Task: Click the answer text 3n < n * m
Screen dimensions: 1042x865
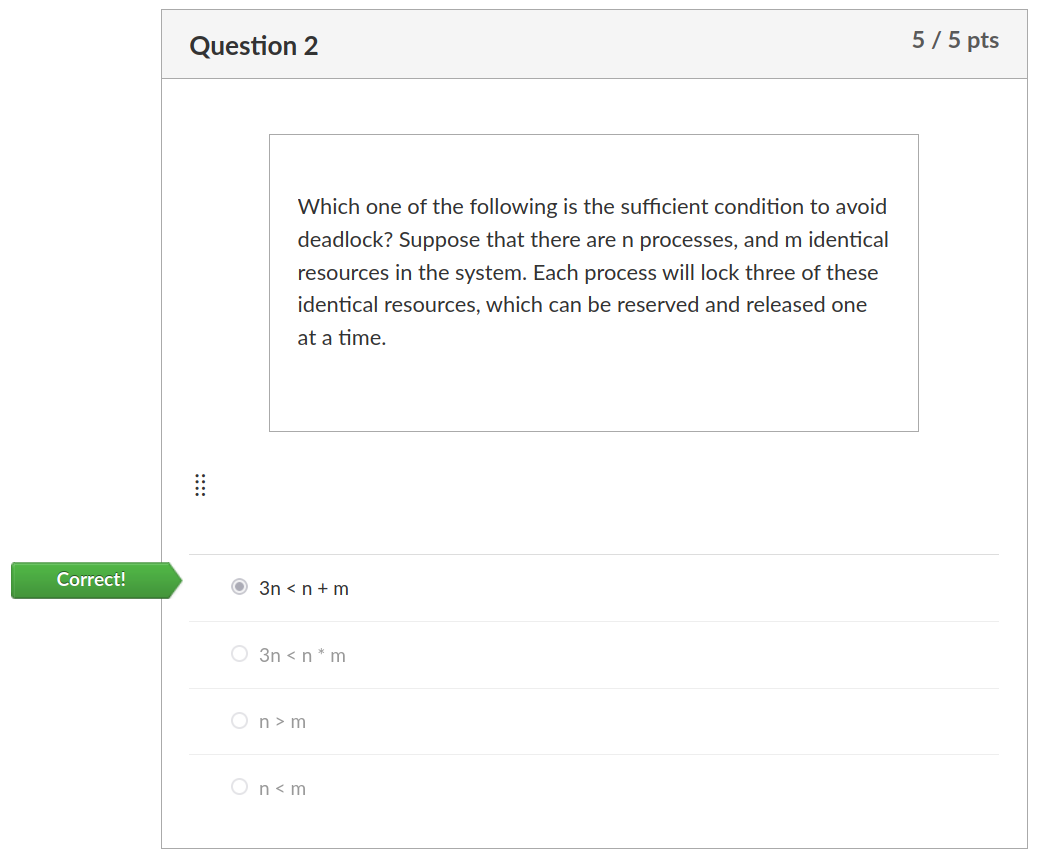Action: point(302,656)
